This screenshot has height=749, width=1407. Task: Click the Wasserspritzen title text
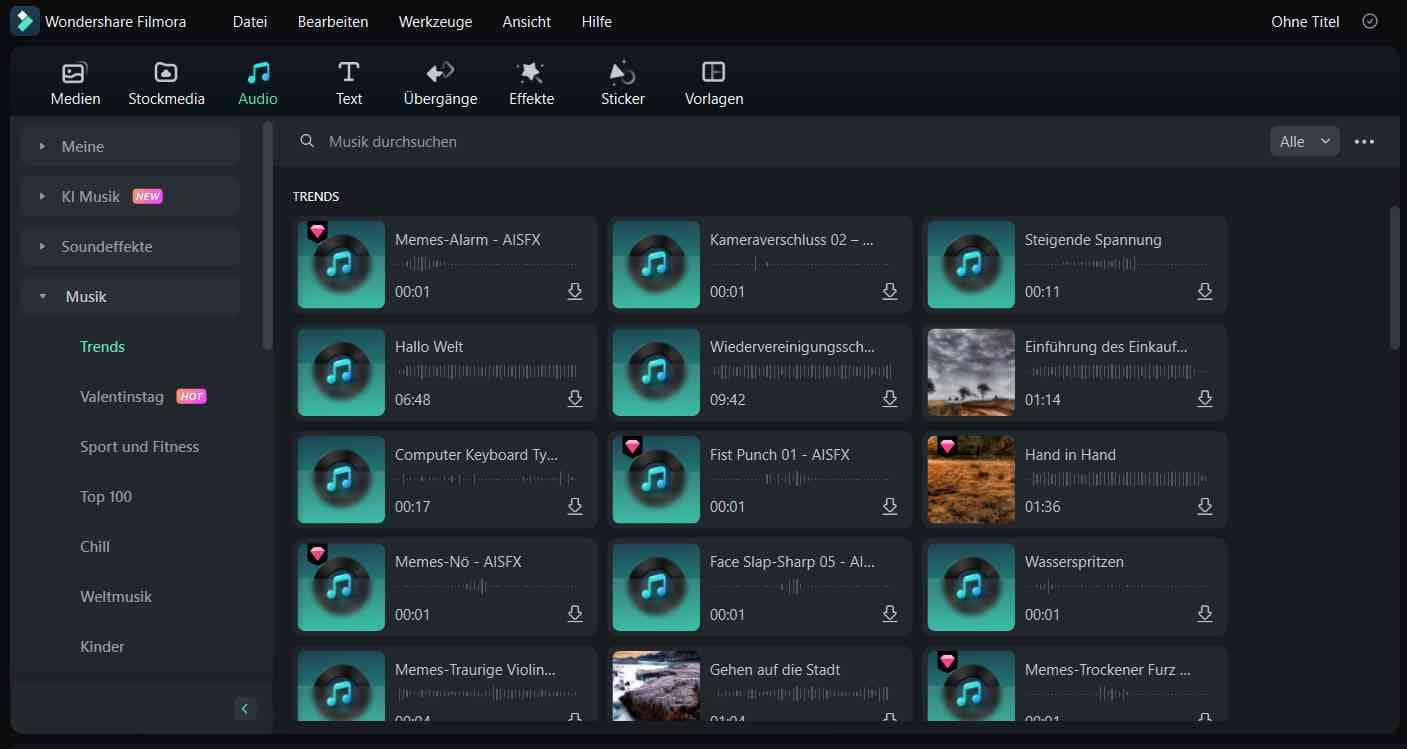tap(1074, 562)
